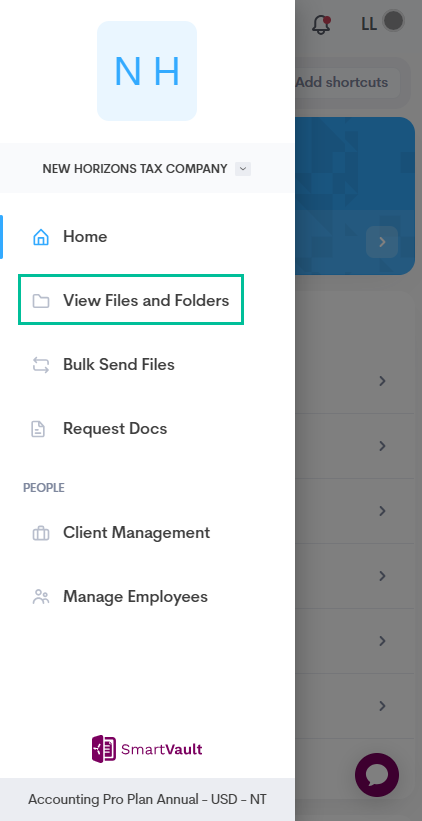The height and width of the screenshot is (821, 422).
Task: Expand the New Horizons Tax Company dropdown
Action: coord(243,169)
